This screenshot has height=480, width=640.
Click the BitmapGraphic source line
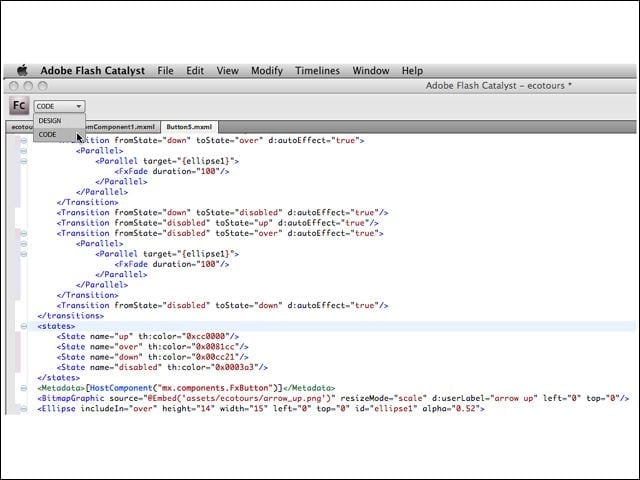click(333, 398)
